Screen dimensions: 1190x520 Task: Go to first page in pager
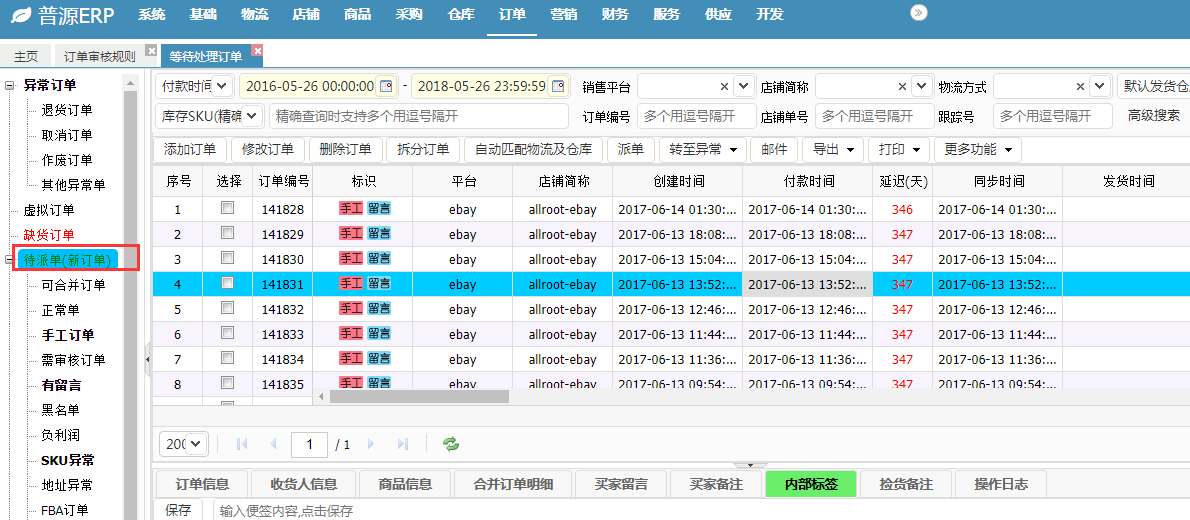pyautogui.click(x=243, y=444)
